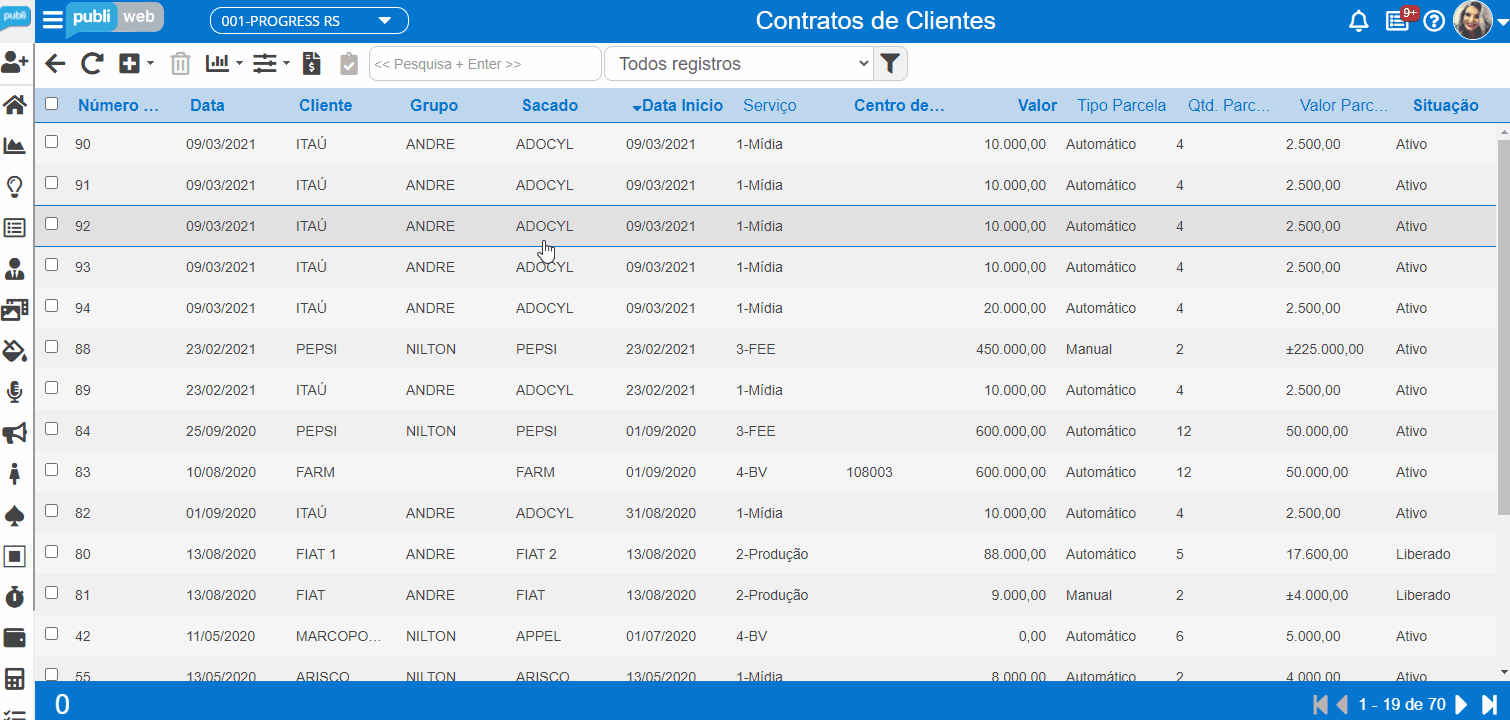
Task: Sort by the Sacado column header
Action: pyautogui.click(x=549, y=105)
